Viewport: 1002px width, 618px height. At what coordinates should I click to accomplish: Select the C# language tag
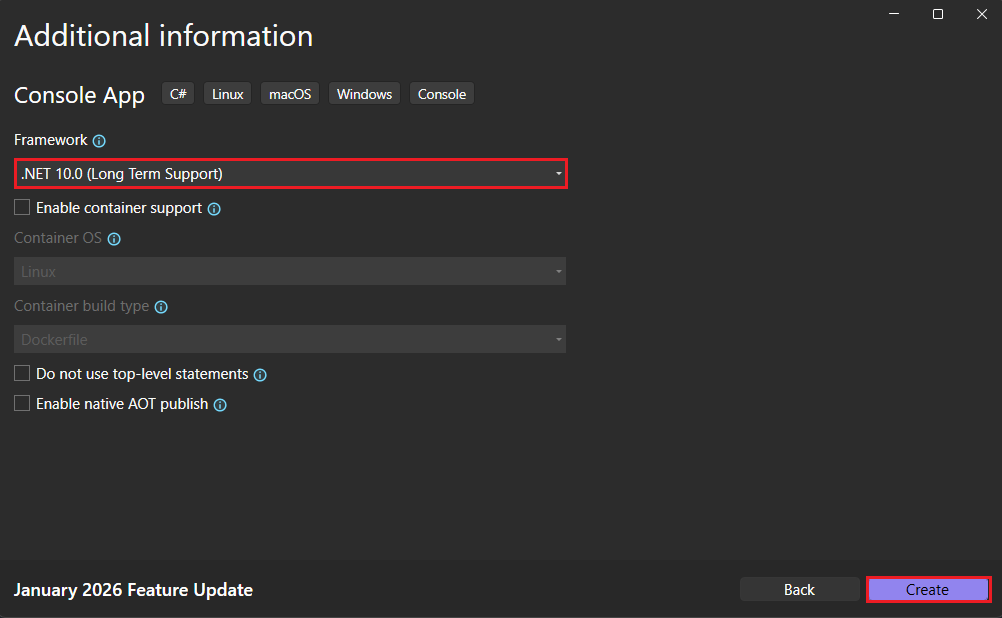[x=177, y=93]
